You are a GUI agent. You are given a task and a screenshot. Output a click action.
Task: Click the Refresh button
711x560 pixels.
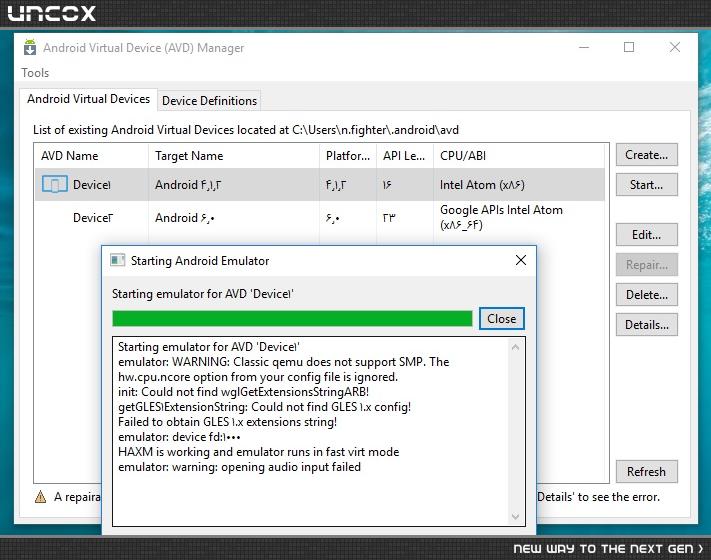647,472
